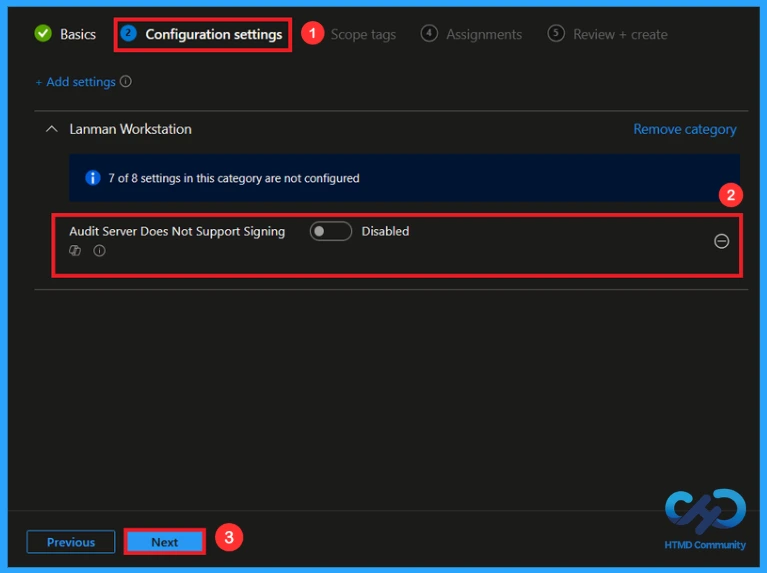Click the Audit Server Does Not Support Signing label

[177, 231]
